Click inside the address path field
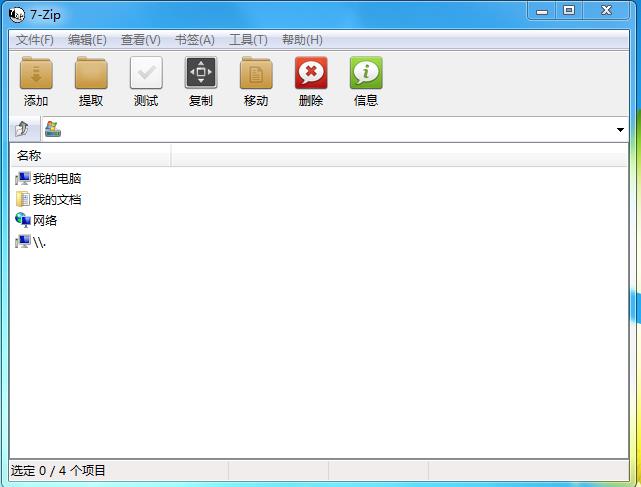Image resolution: width=641 pixels, height=487 pixels. click(x=335, y=130)
